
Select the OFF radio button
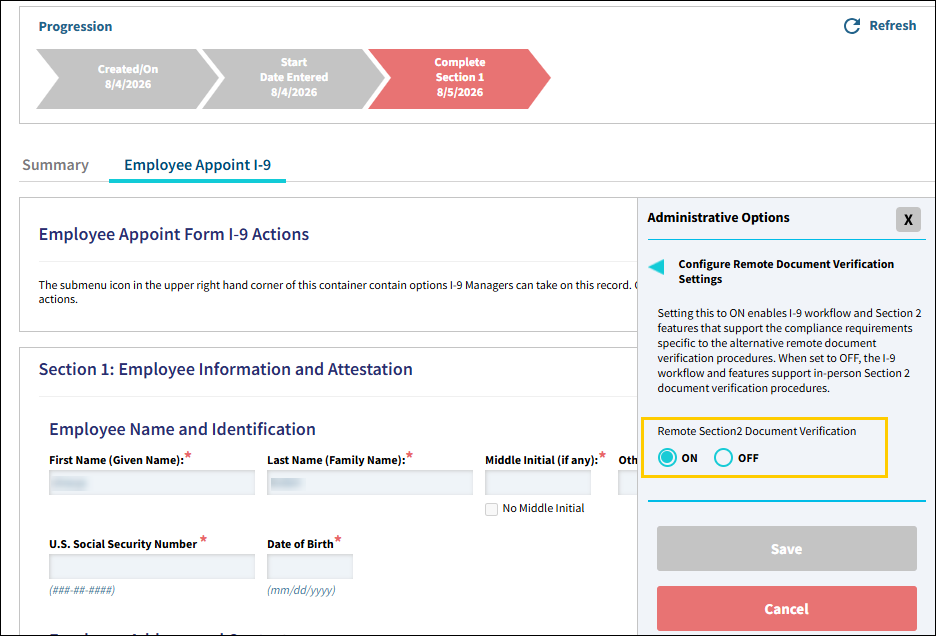tap(723, 458)
